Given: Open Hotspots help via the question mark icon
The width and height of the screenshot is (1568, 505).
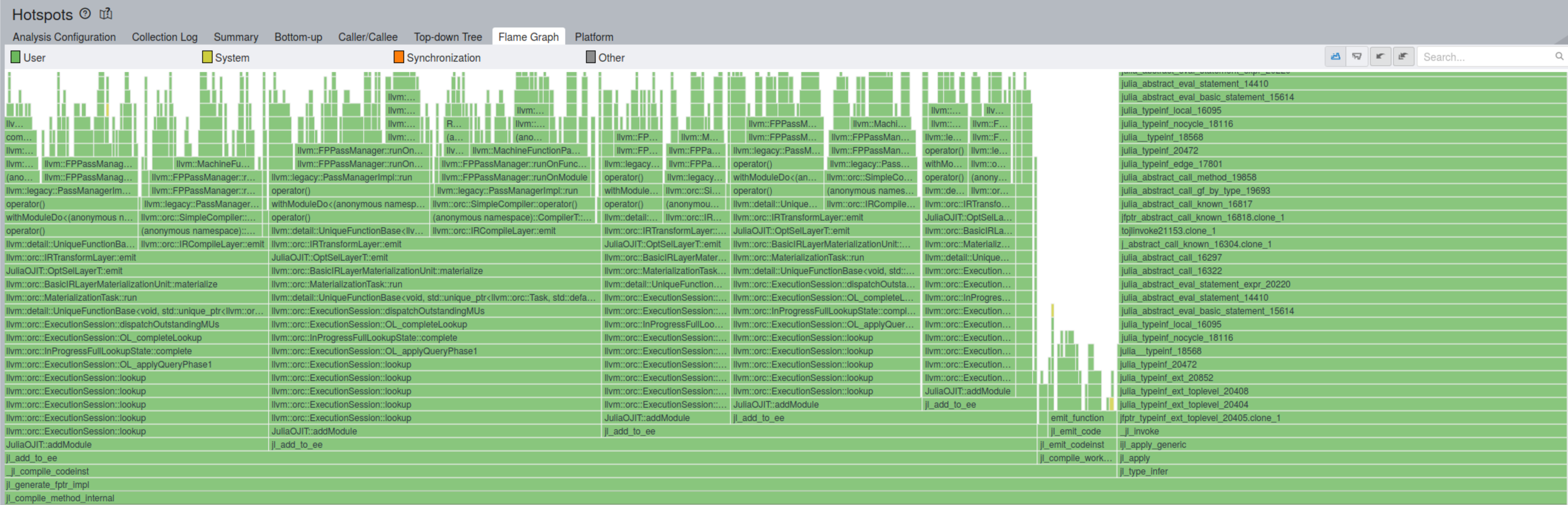Looking at the screenshot, I should click(85, 13).
